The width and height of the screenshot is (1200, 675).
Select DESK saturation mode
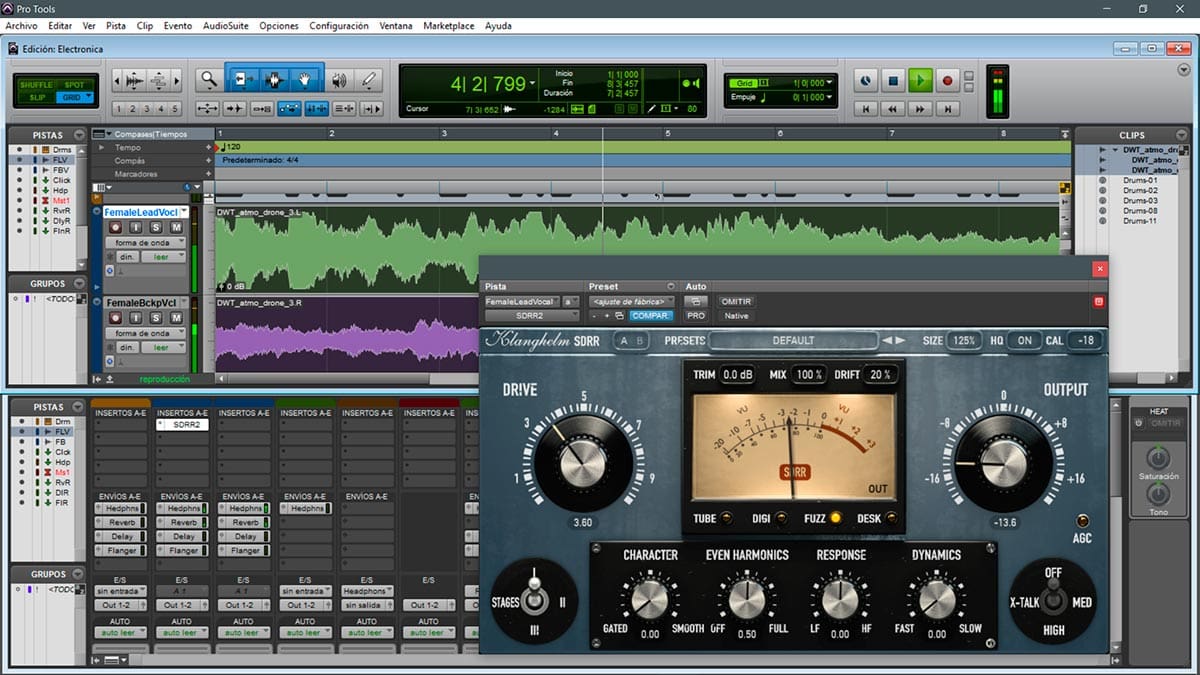tap(890, 518)
